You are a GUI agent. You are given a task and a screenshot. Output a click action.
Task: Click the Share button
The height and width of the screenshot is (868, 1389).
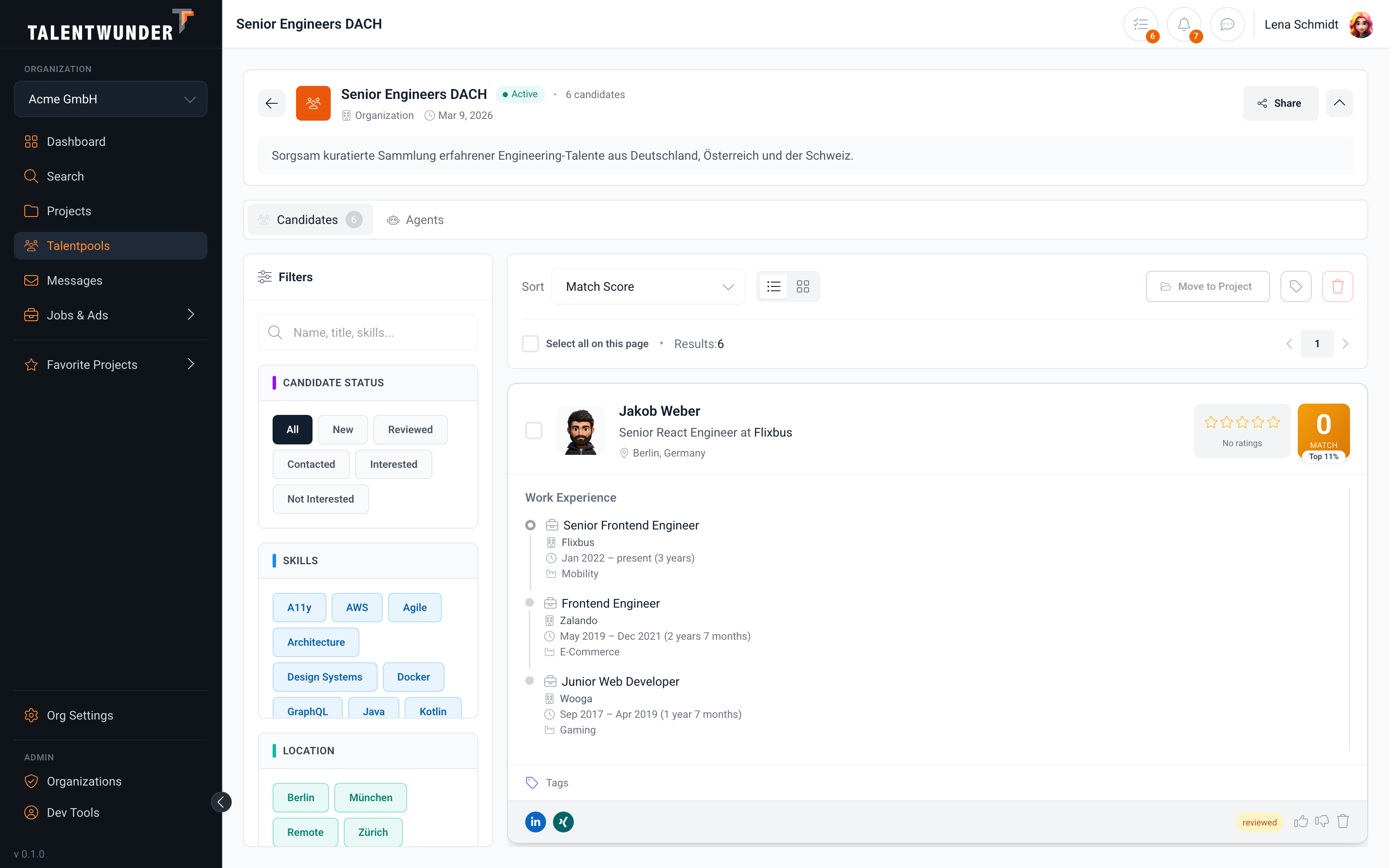(1280, 103)
